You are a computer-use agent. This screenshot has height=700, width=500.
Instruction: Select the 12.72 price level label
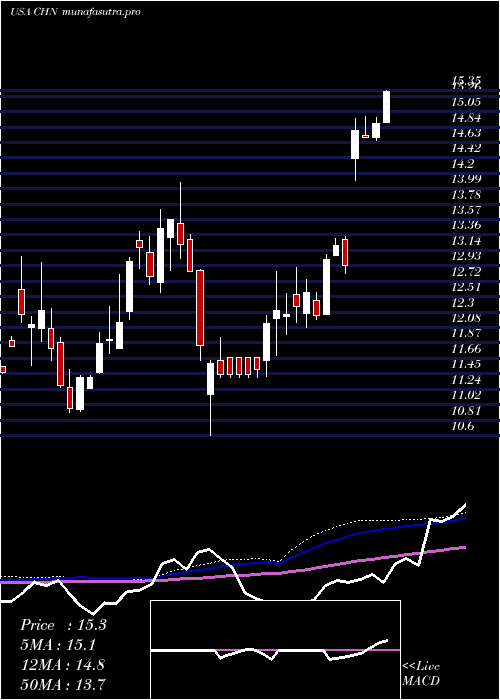pos(466,272)
